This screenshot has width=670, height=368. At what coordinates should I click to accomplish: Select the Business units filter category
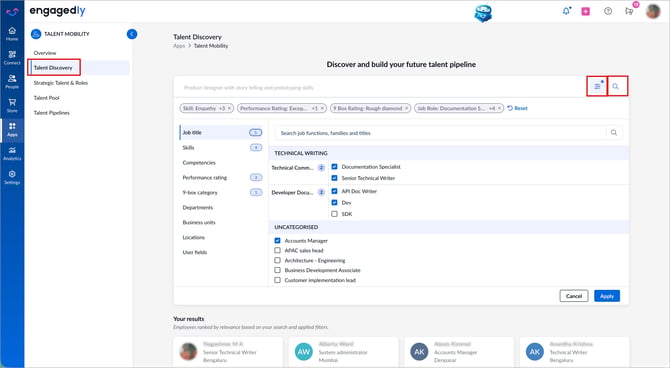221,222
